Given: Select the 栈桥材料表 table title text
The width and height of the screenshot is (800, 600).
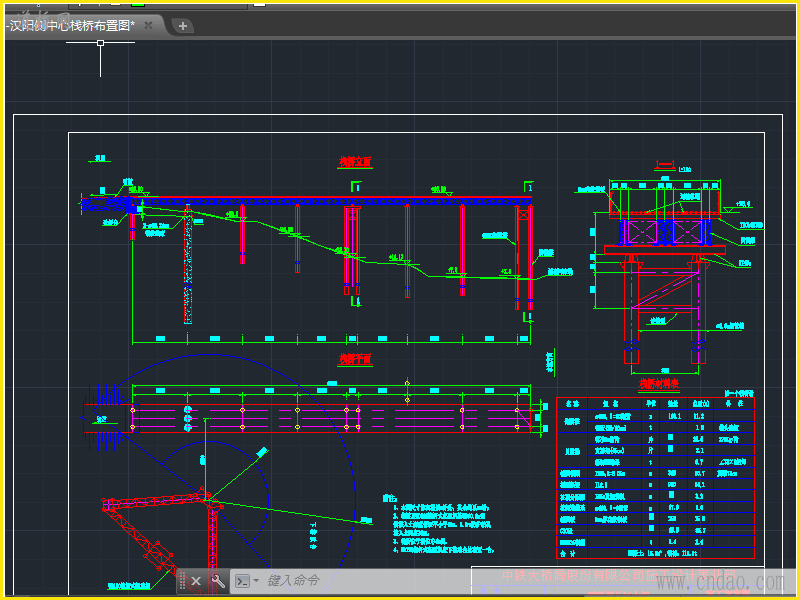Looking at the screenshot, I should (x=659, y=384).
